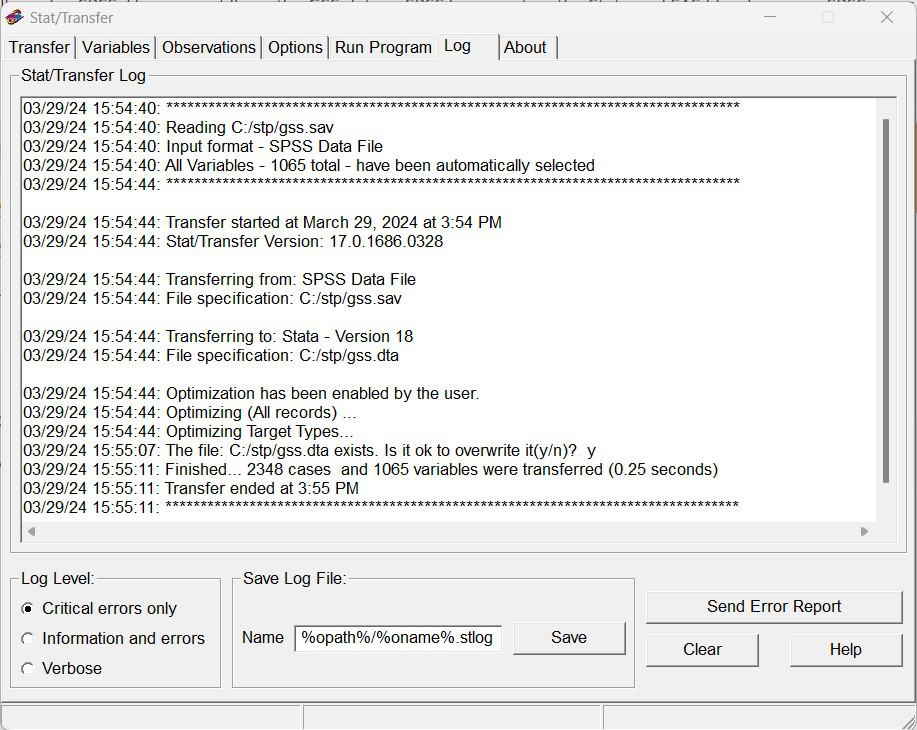Click the 'Log Level:' group label
Screen dimensions: 917x730
click(57, 579)
